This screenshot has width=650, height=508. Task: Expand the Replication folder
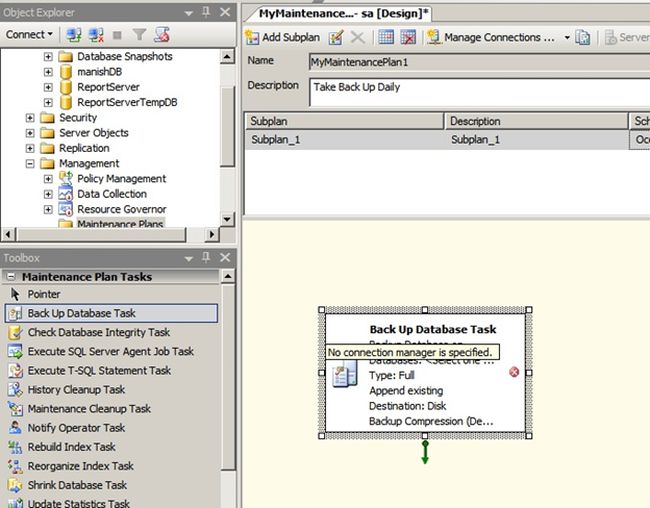[30, 148]
